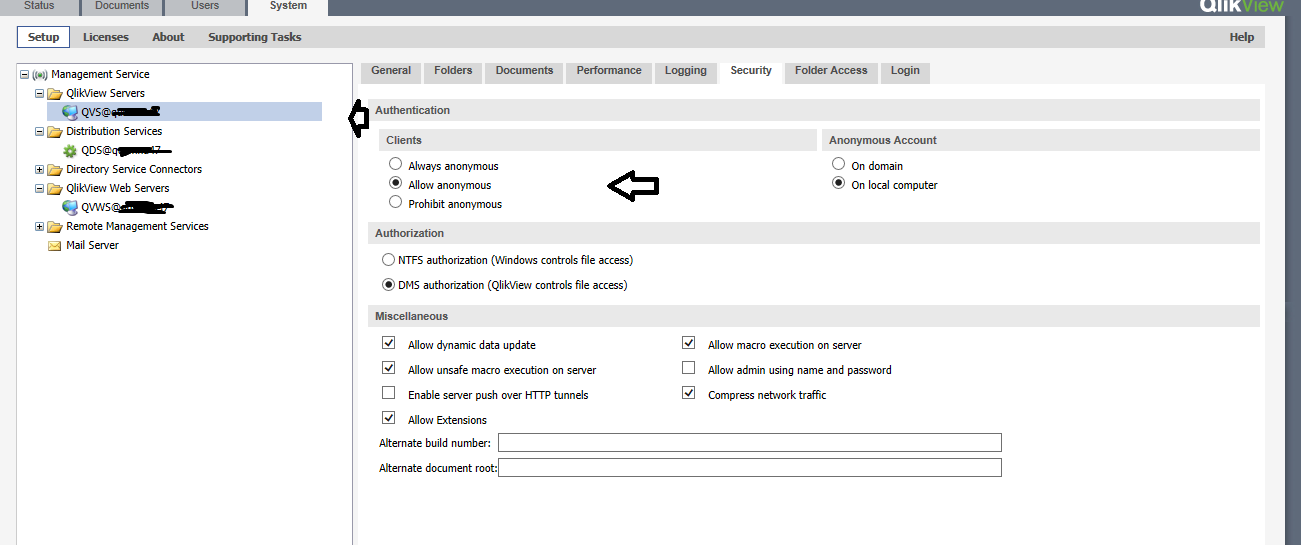Collapse the QlikView Servers node
Screen dimensions: 1301x545
coord(40,93)
